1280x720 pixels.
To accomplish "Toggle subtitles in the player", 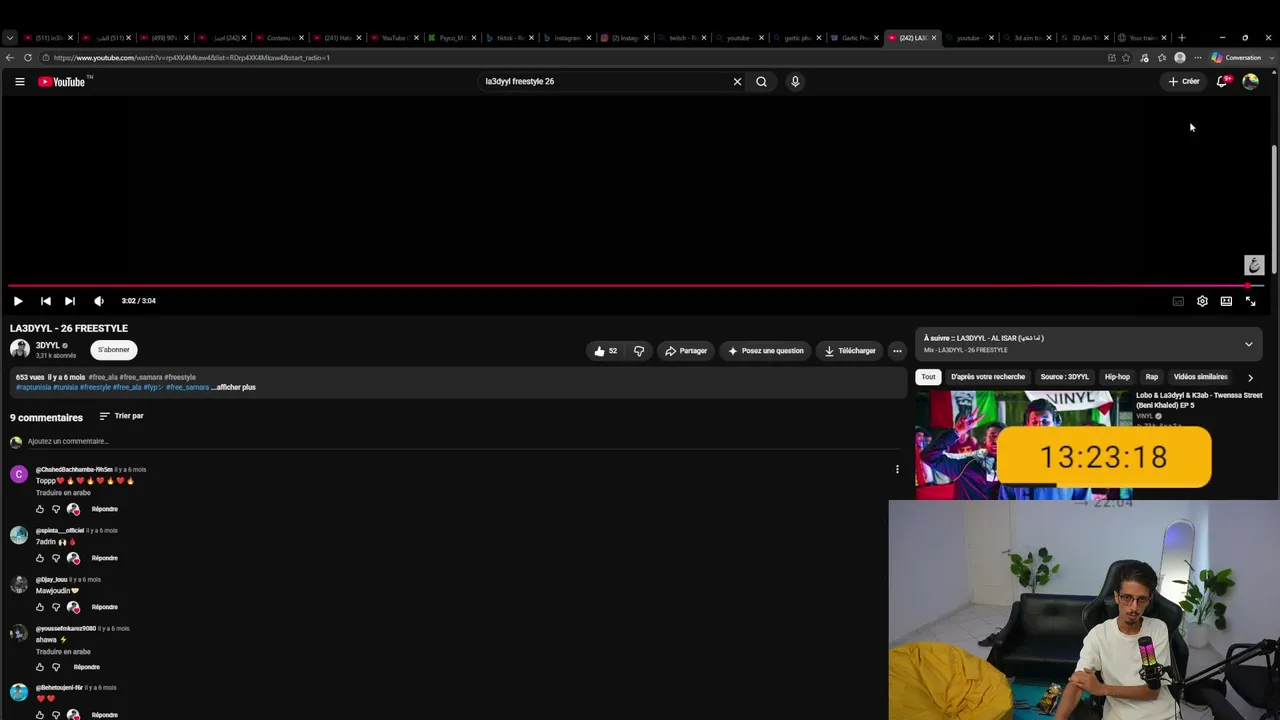I will coord(1178,301).
